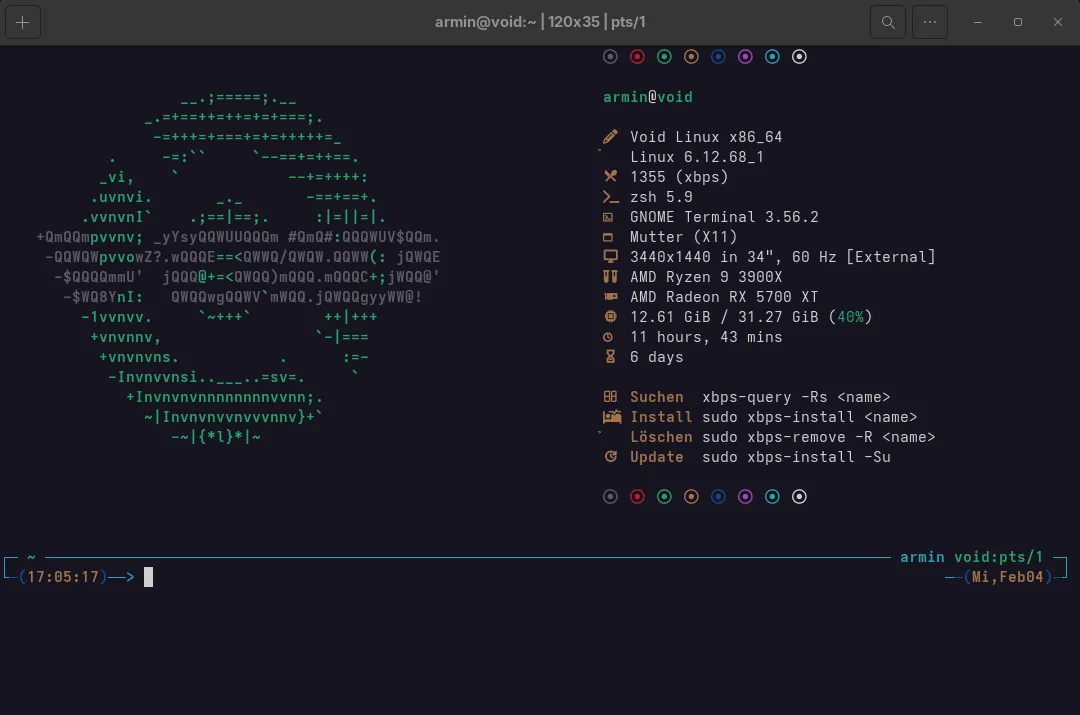Image resolution: width=1080 pixels, height=715 pixels.
Task: Click the window title armin@void:~ text
Action: 485,22
